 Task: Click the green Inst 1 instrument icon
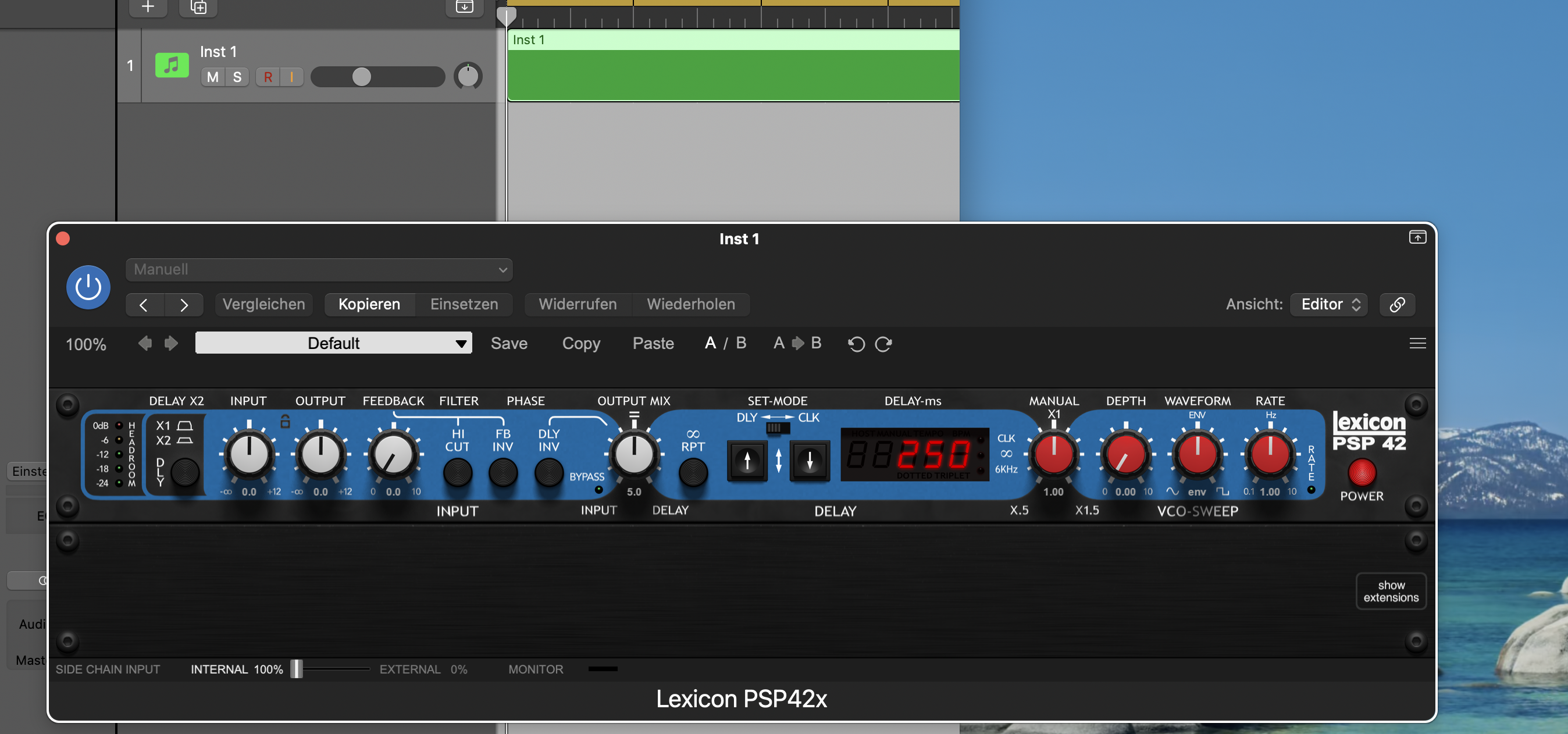point(172,65)
